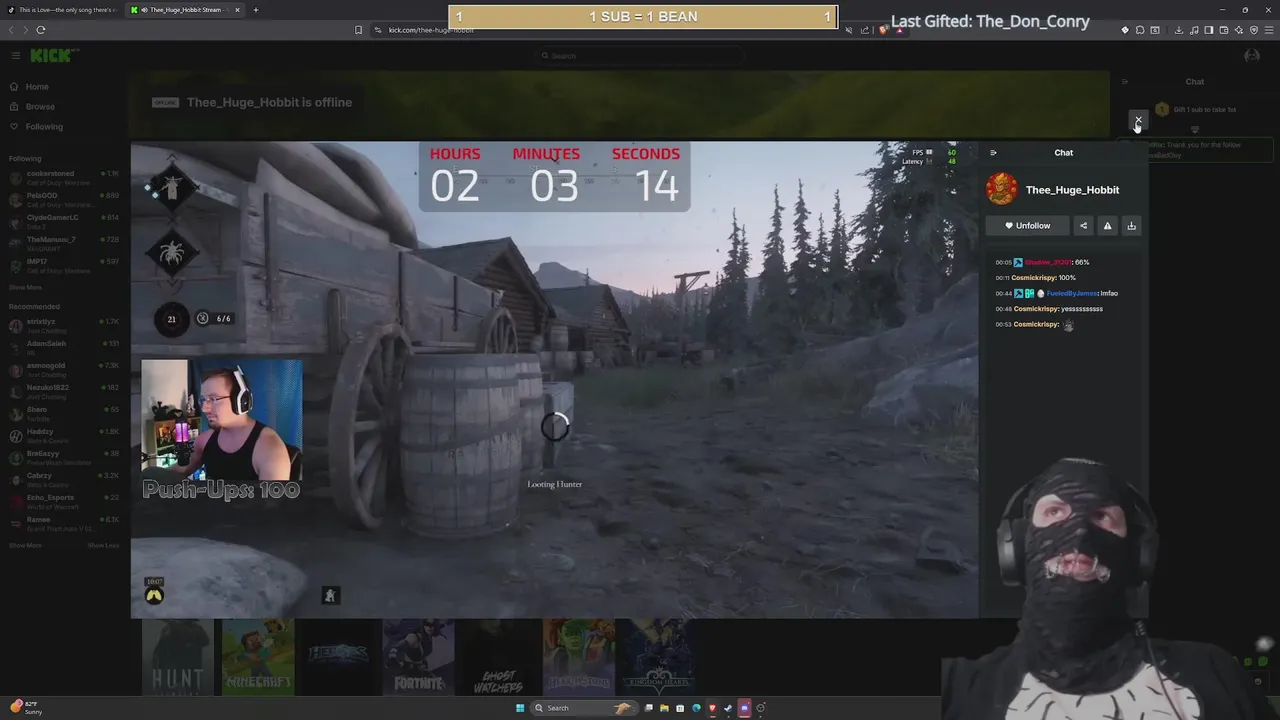Screen dimensions: 1280x720
Task: Open the VPN shield icon in toolbar
Action: point(1253,30)
